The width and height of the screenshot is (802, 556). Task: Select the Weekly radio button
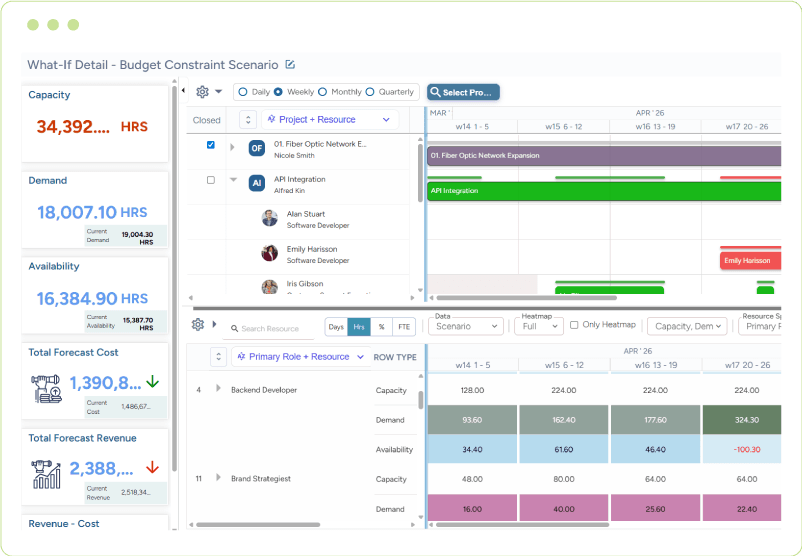click(x=278, y=92)
